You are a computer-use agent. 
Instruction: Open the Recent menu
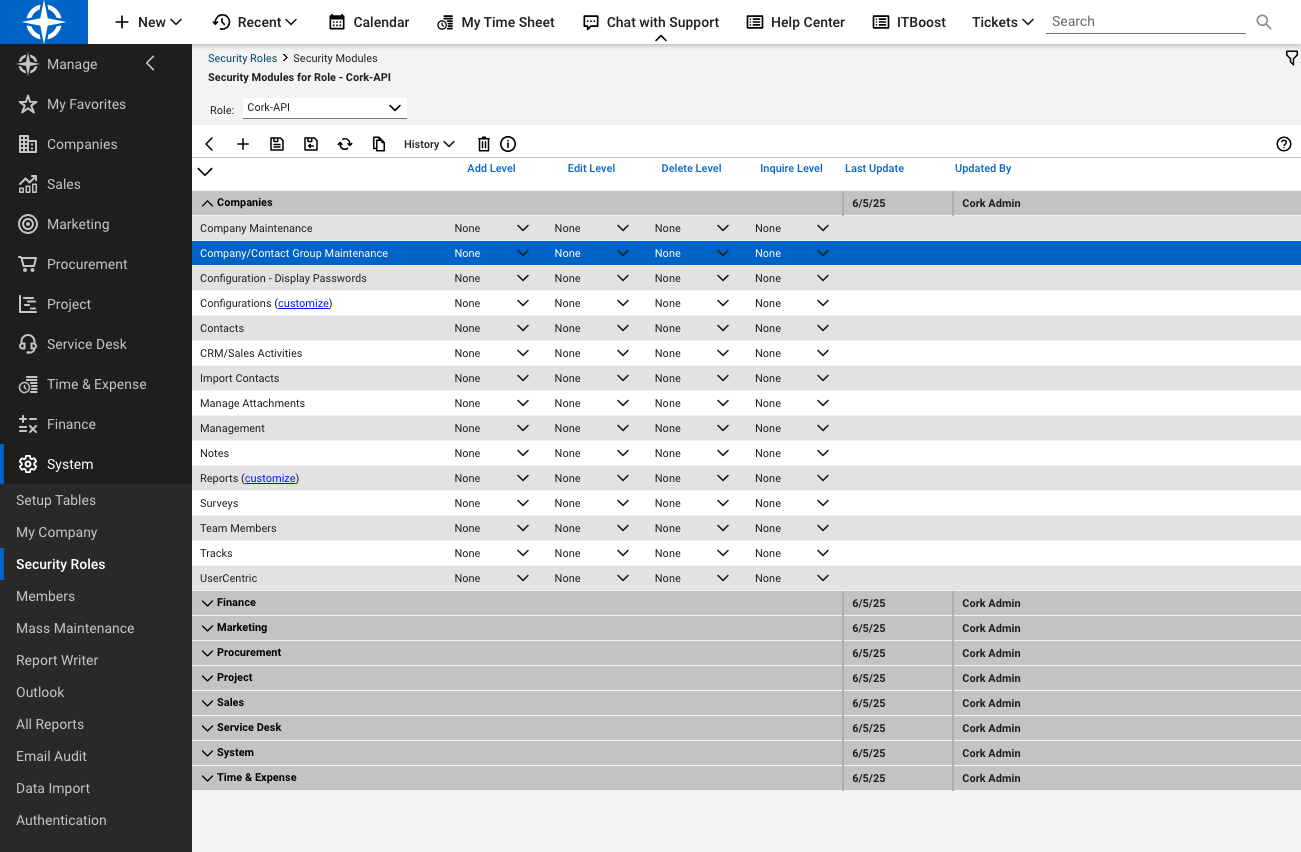[x=255, y=22]
